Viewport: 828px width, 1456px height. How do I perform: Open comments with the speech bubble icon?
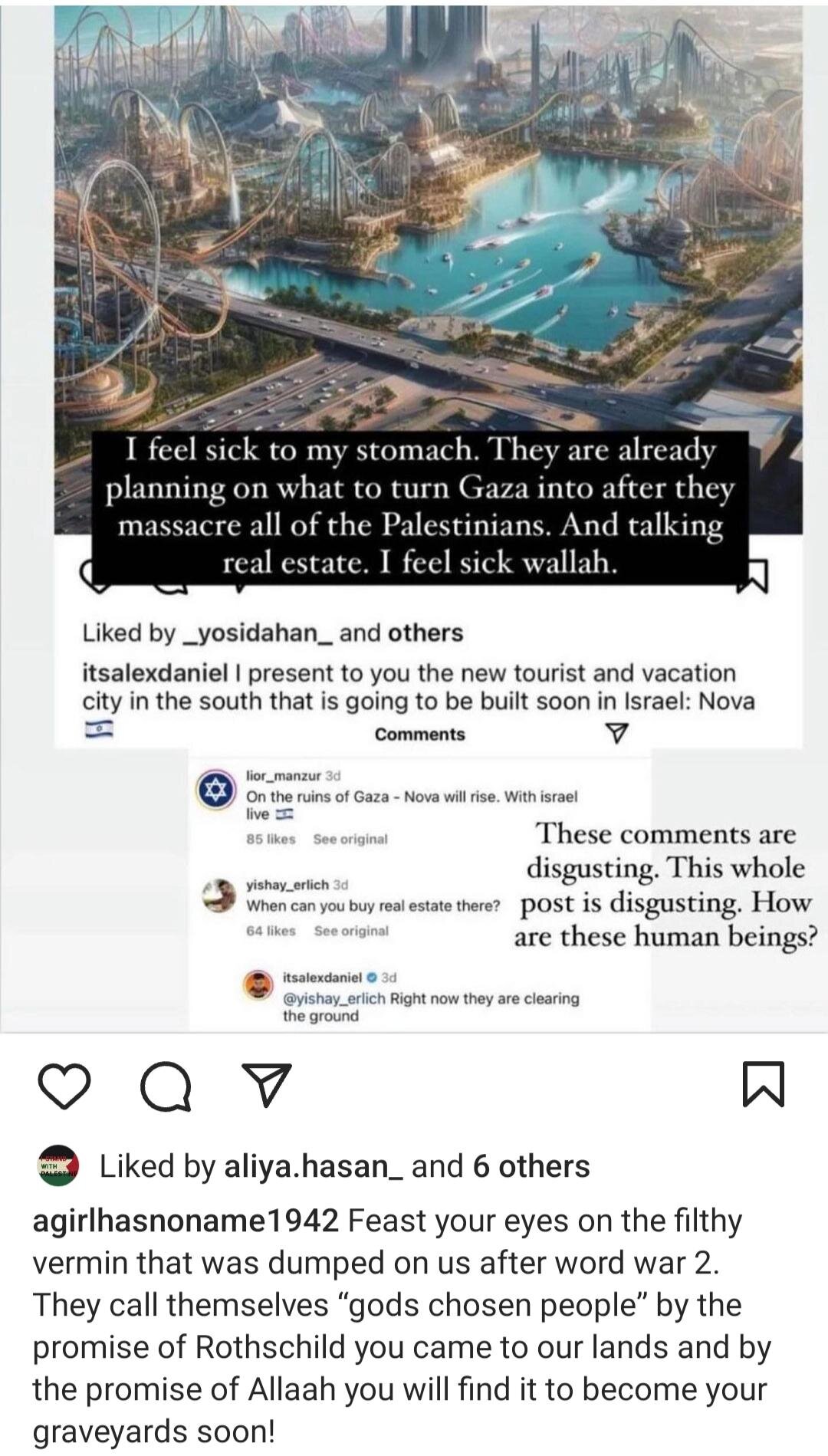click(x=167, y=1085)
